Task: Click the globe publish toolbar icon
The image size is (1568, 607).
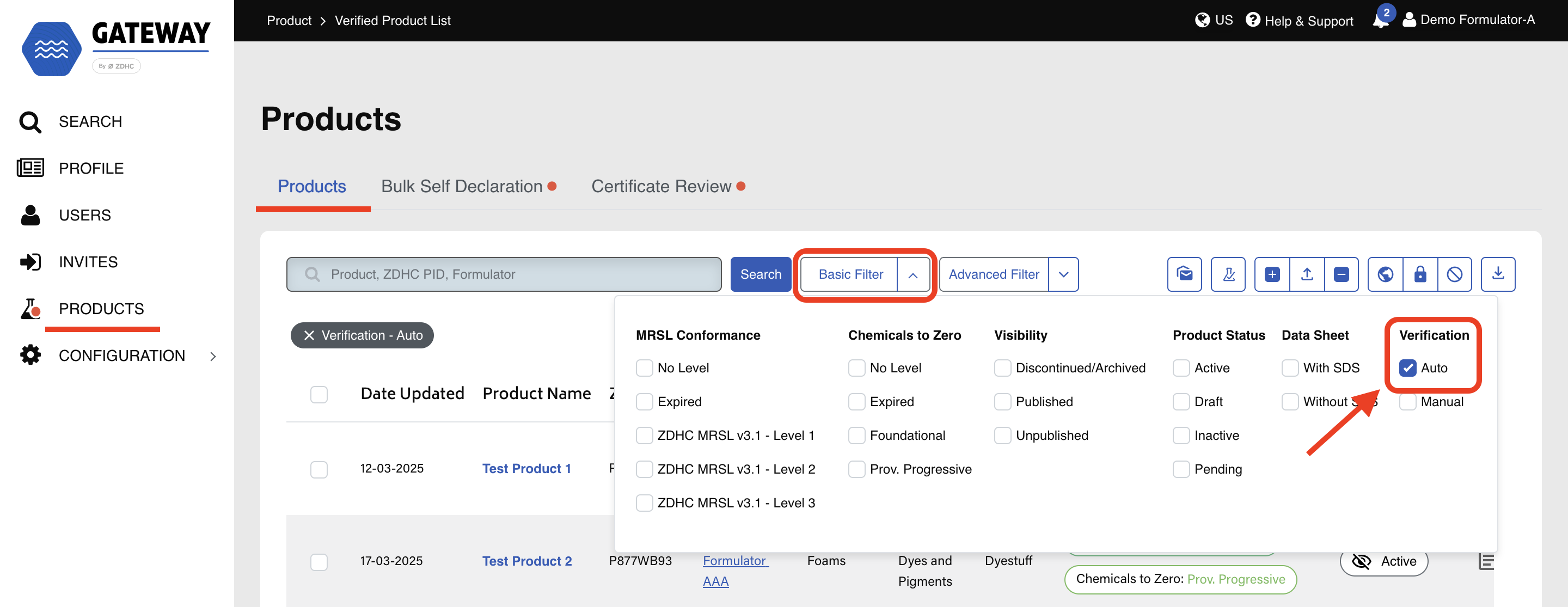Action: (x=1386, y=274)
